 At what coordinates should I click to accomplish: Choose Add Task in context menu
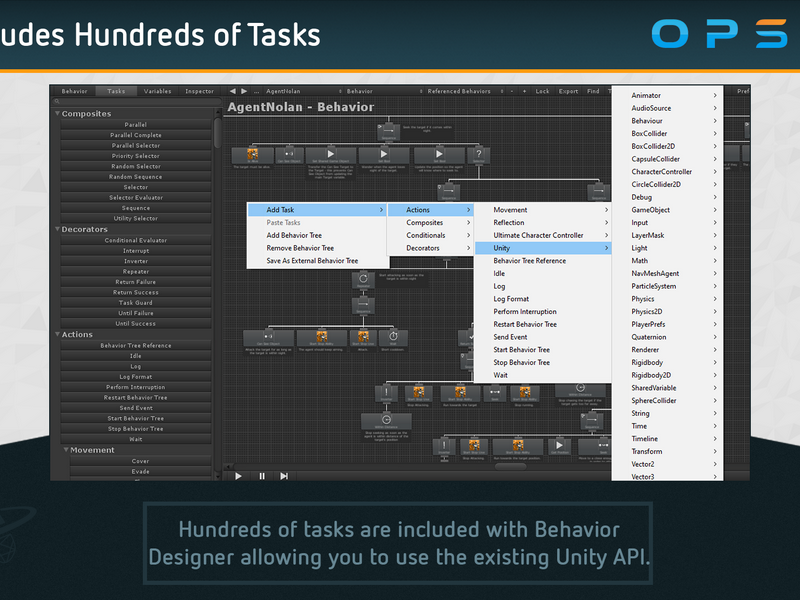pos(317,210)
